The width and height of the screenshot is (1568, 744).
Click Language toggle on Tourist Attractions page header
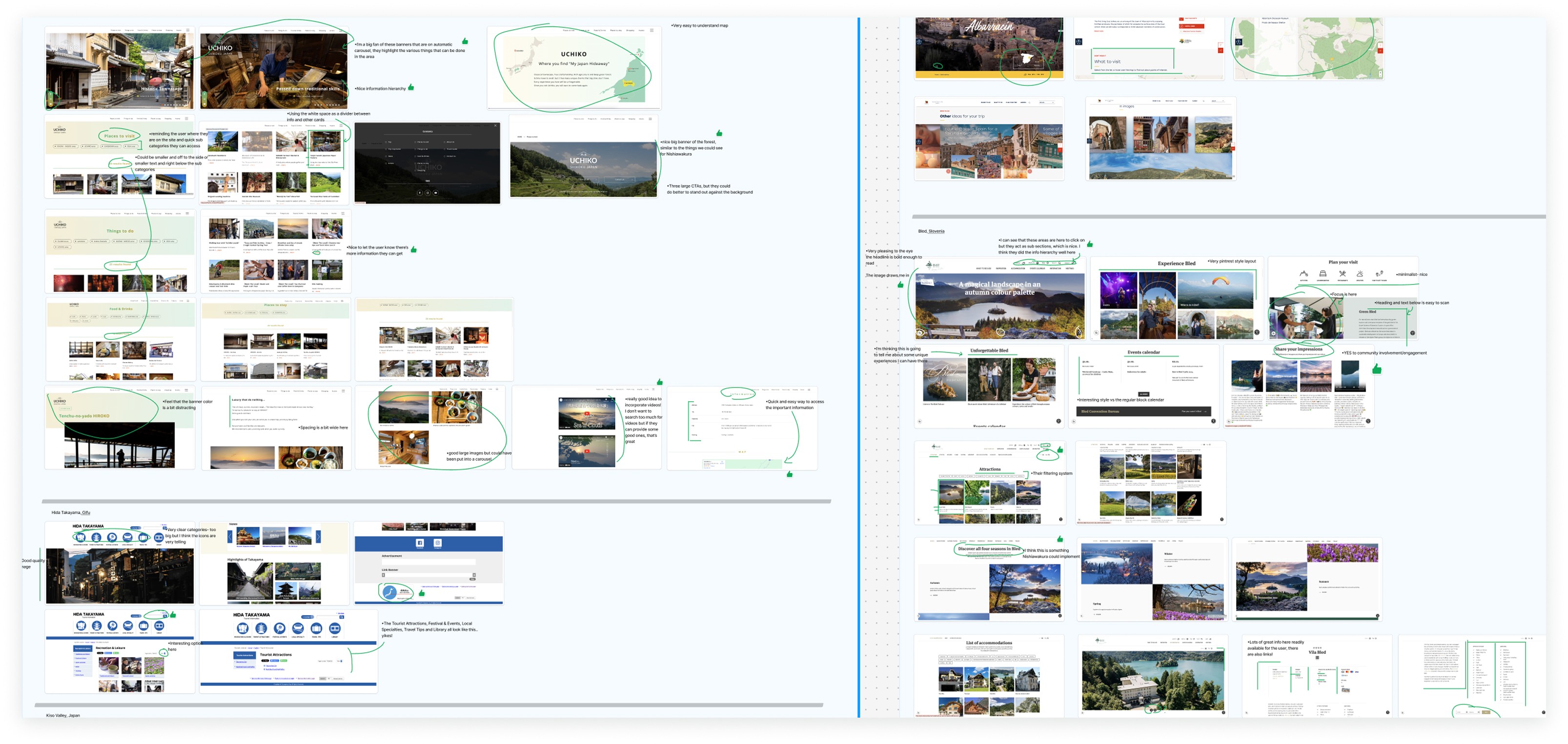308,617
